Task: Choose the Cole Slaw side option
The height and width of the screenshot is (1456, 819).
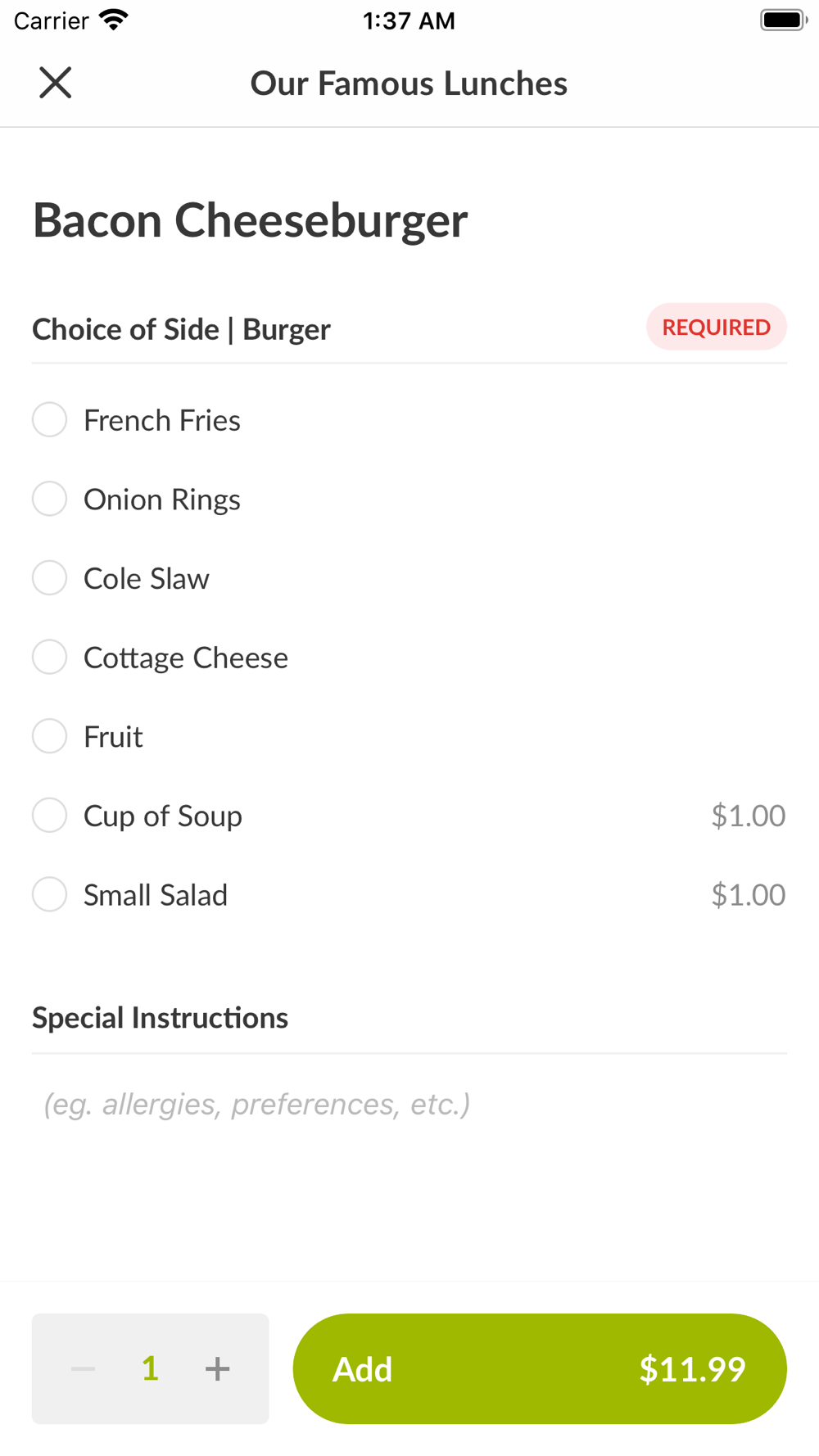Action: 49,578
